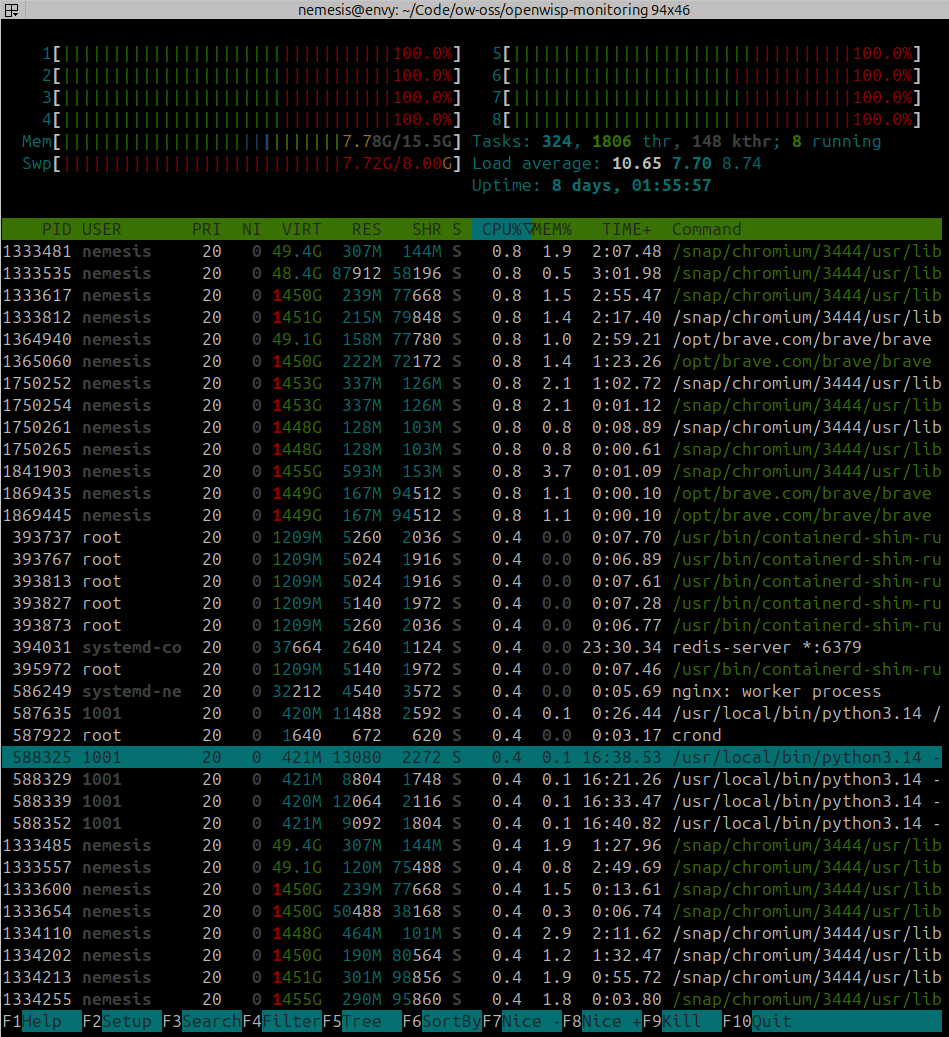Viewport: 949px width, 1037px height.
Task: Click the CPU 1 usage meter
Action: (251, 54)
